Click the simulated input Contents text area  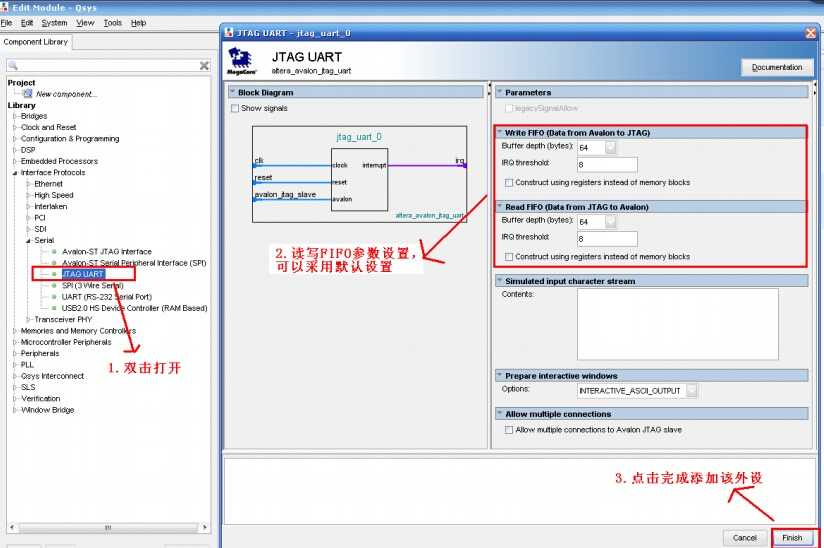click(677, 324)
